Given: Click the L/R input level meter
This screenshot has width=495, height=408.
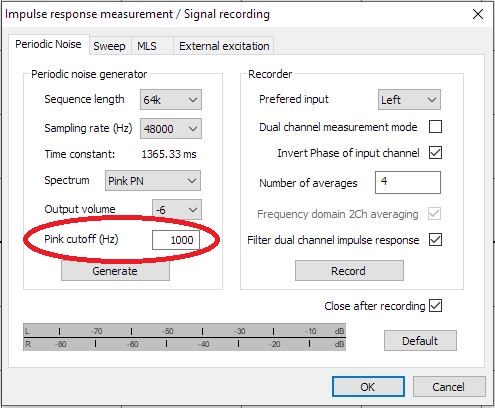Looking at the screenshot, I should click(184, 337).
